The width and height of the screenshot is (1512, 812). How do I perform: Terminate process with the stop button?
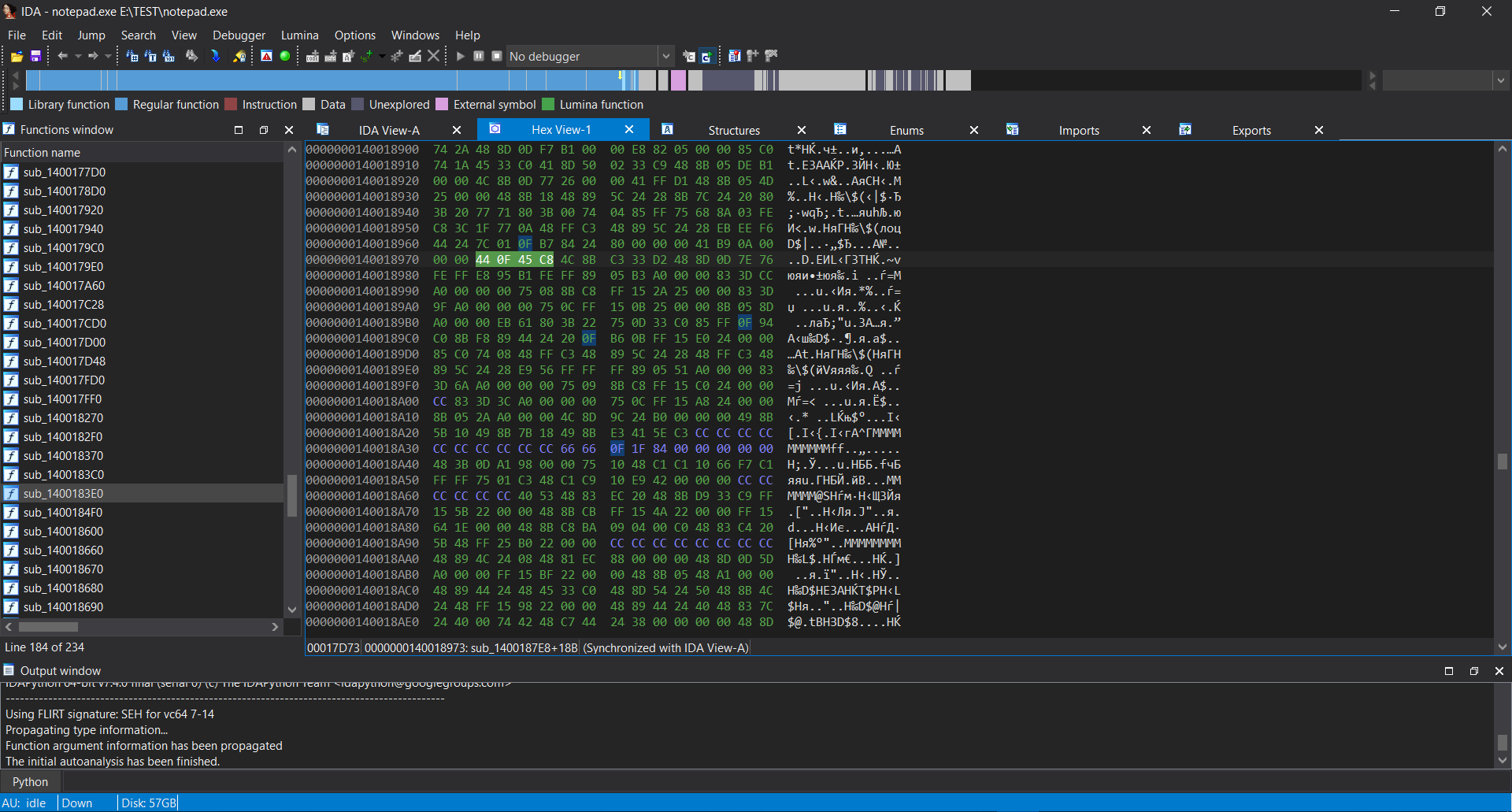[497, 56]
